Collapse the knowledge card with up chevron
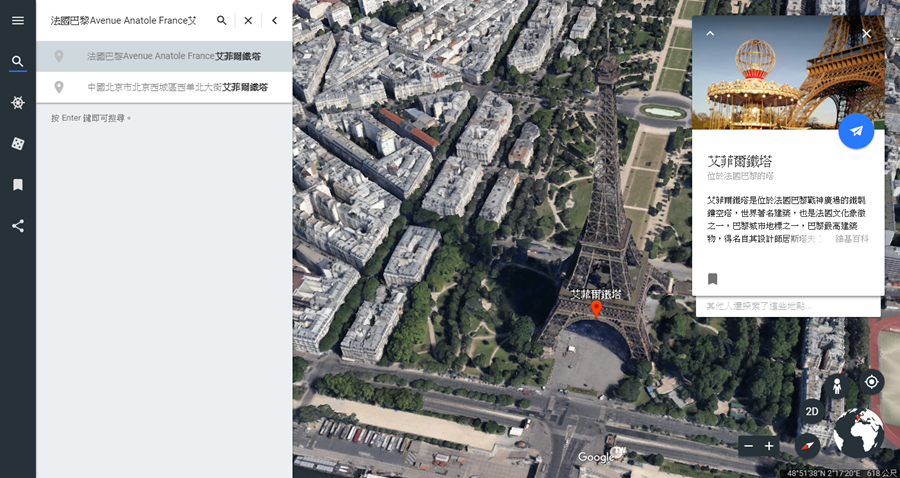Viewport: 900px width, 478px height. click(710, 33)
